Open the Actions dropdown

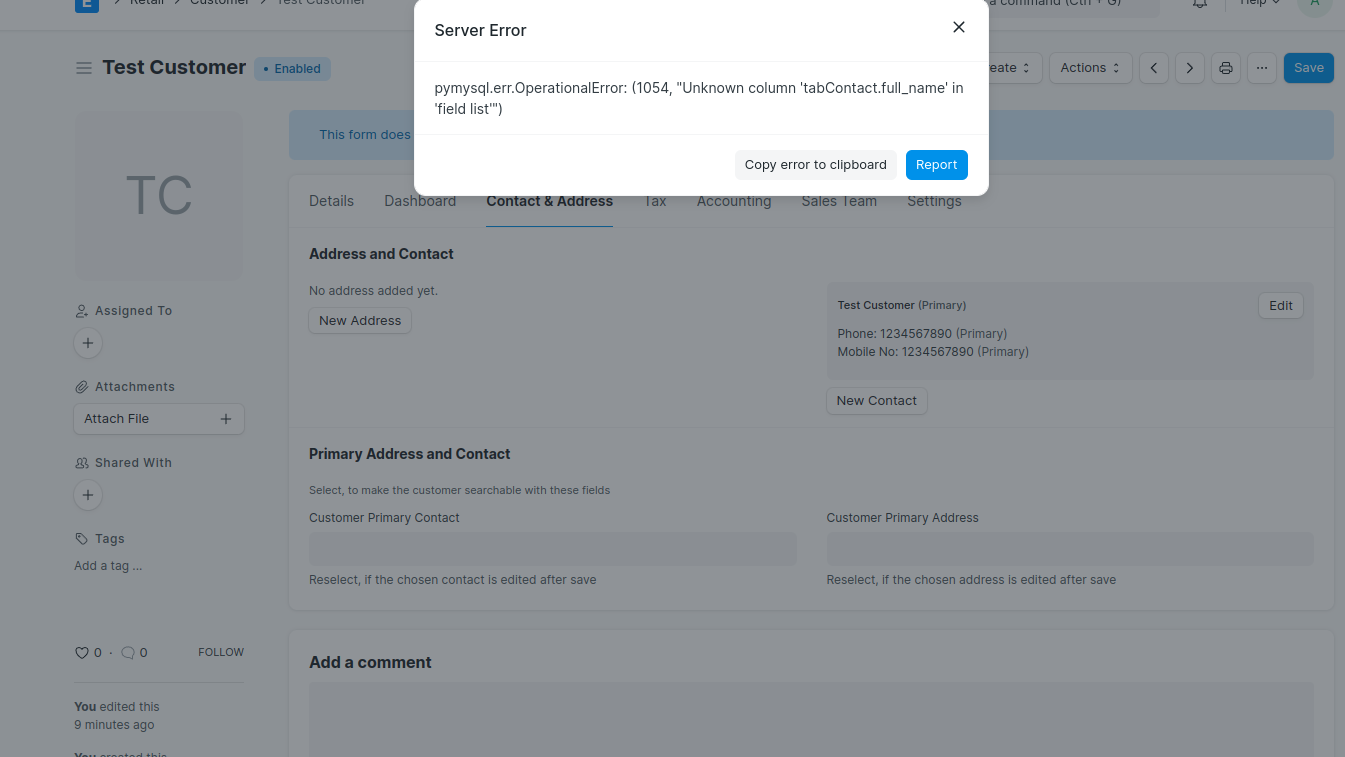tap(1090, 67)
